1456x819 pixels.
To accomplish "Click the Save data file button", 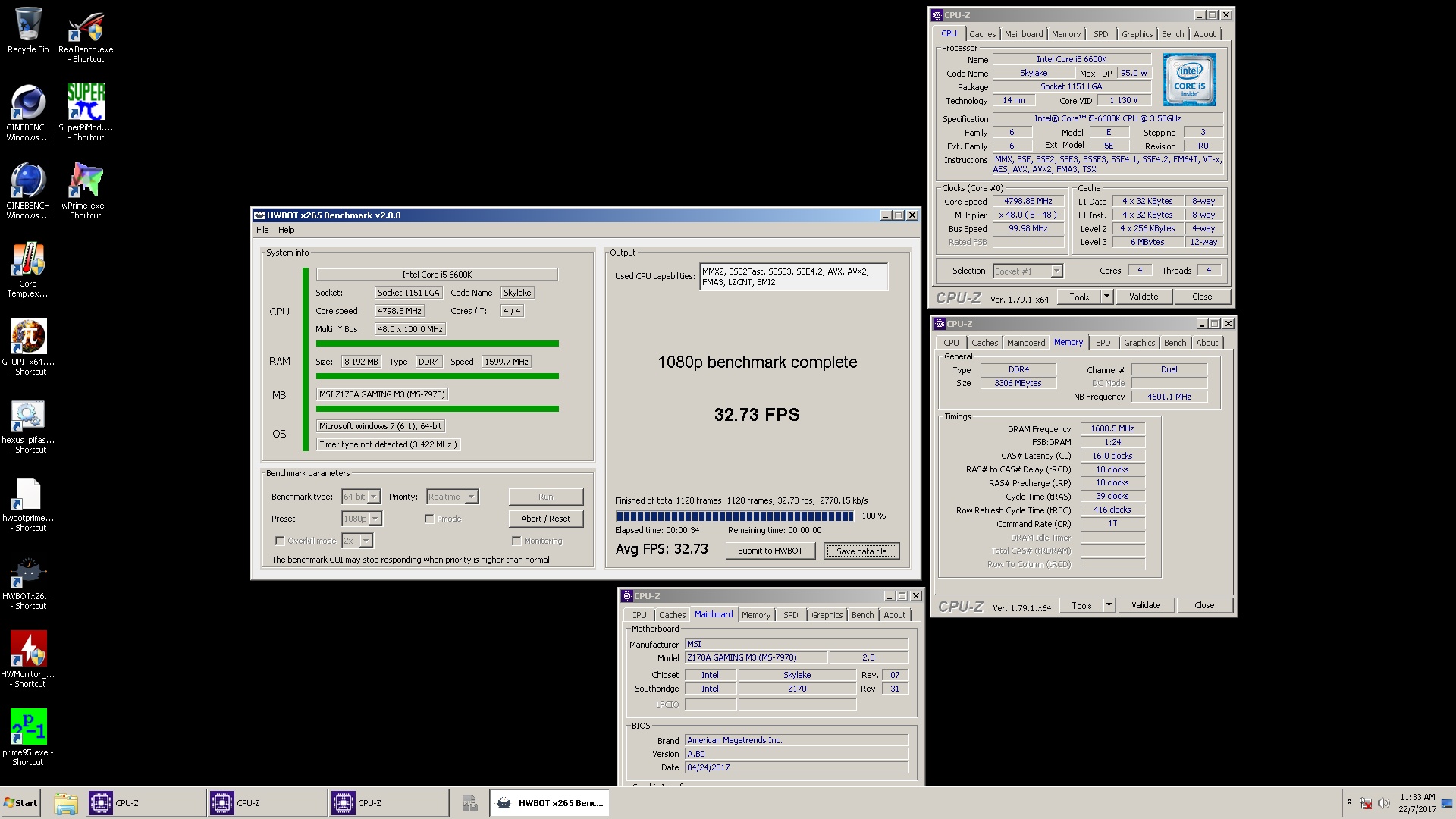I will tap(861, 551).
